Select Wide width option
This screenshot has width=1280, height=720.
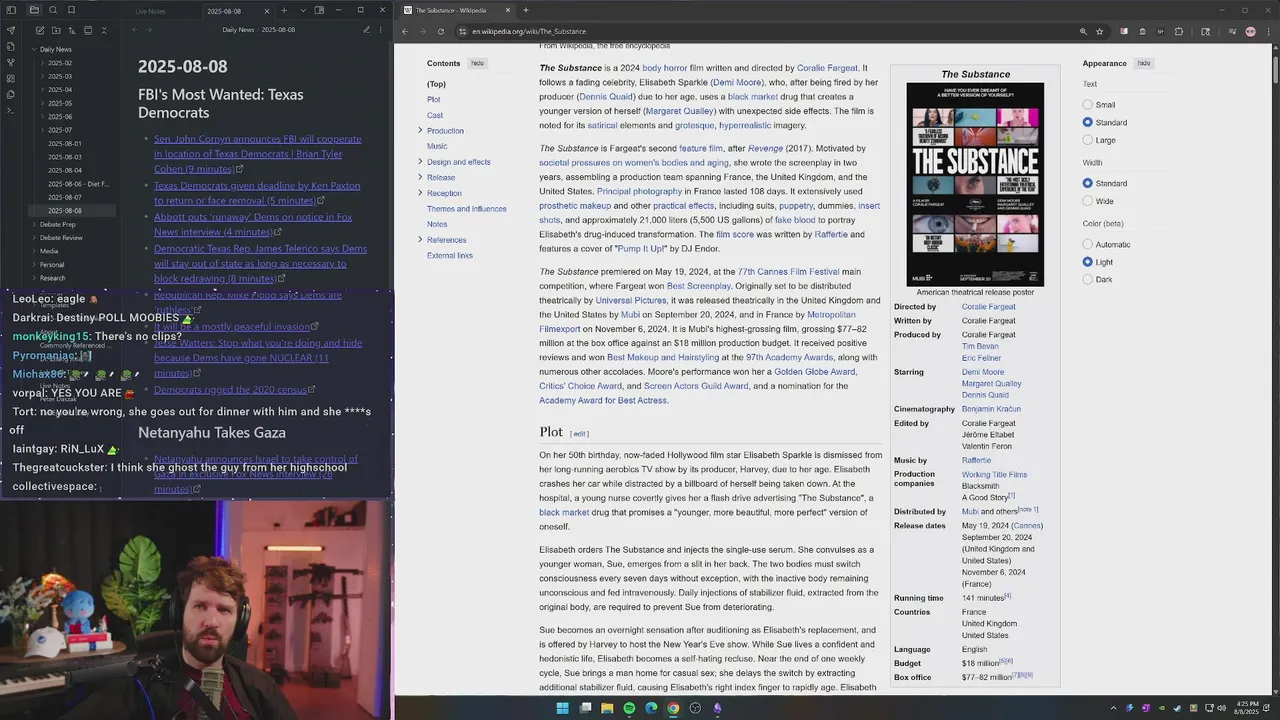coord(1088,201)
